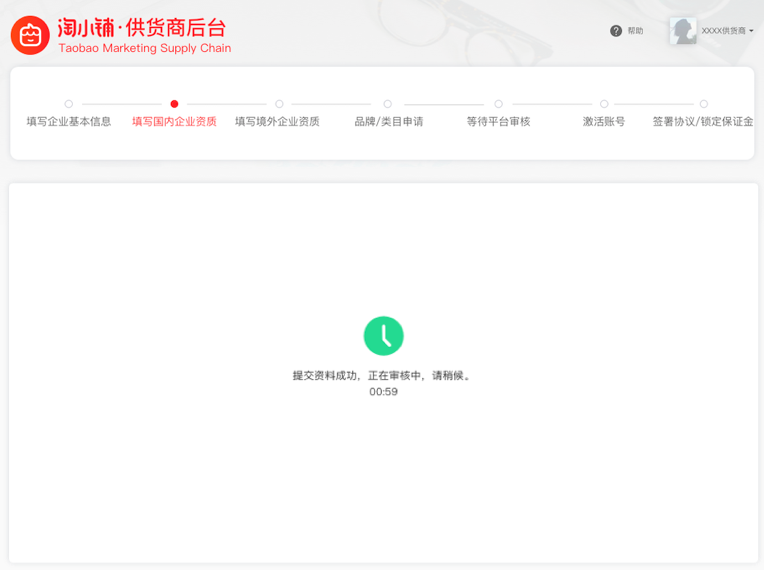Click the 淘小铺·供货商后台 title text
764x570 pixels.
click(142, 27)
